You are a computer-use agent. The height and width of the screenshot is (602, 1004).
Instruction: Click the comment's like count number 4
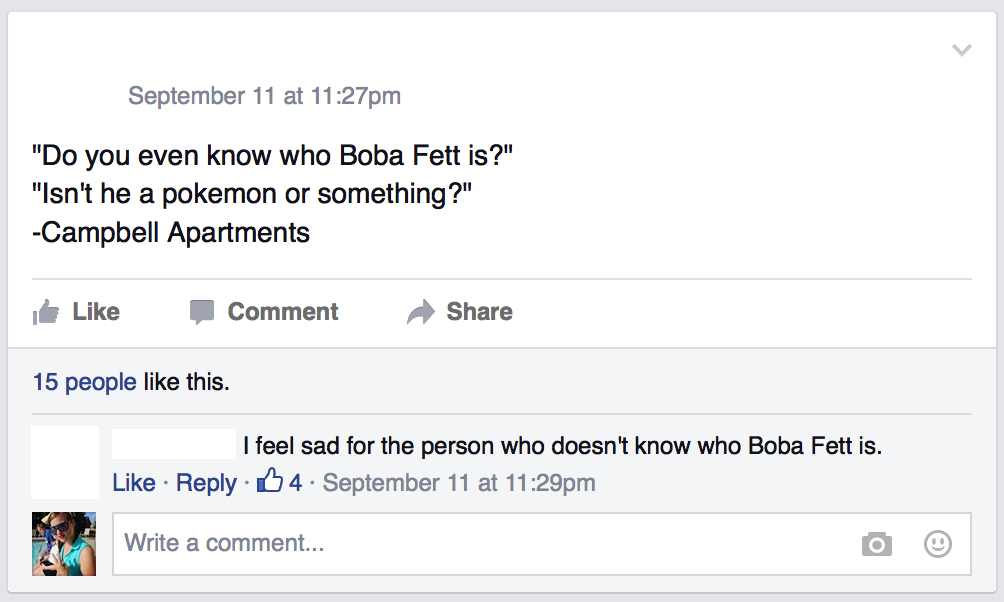[x=295, y=483]
